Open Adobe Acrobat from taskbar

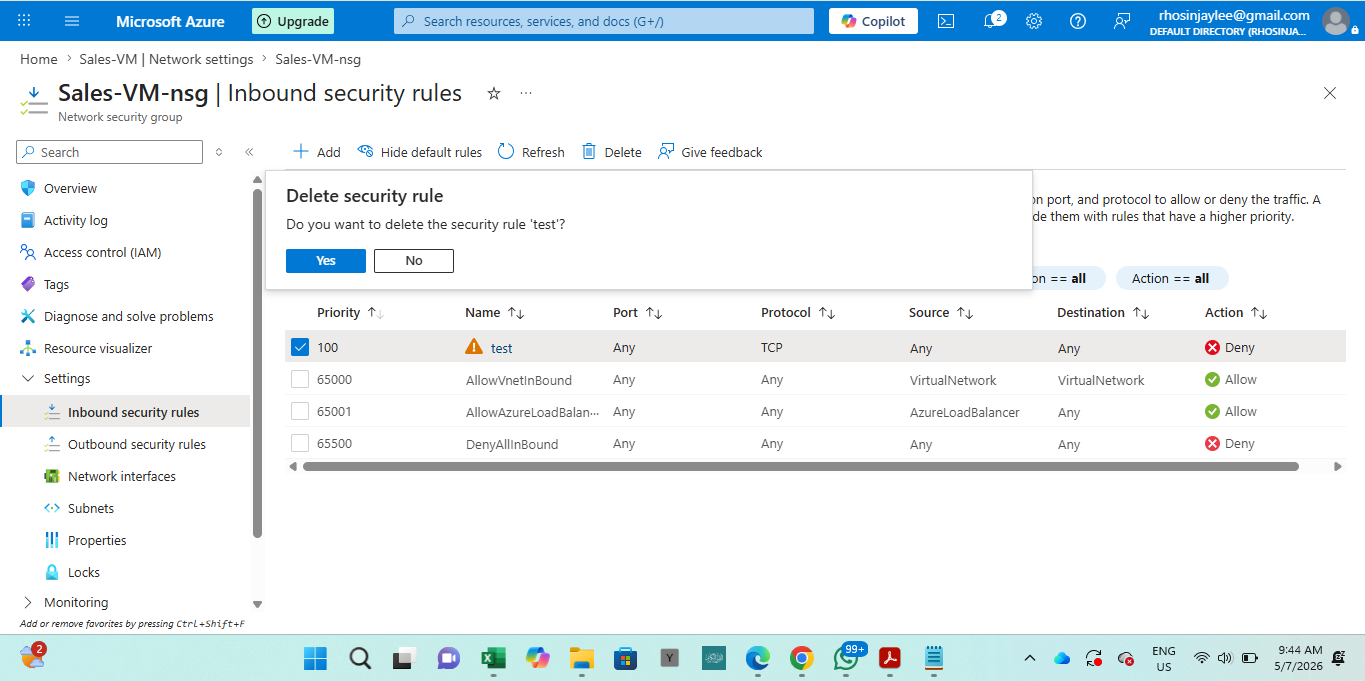click(x=889, y=658)
